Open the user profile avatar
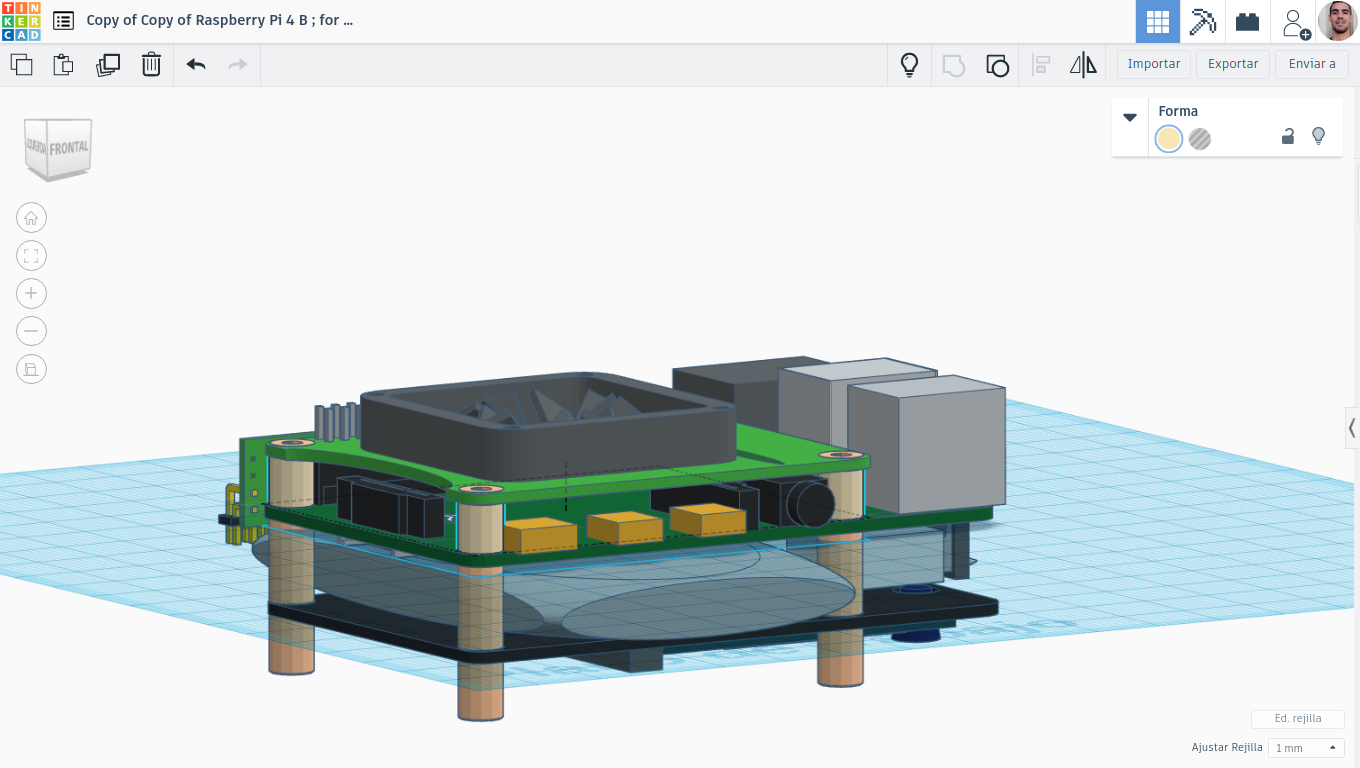This screenshot has height=768, width=1360. pyautogui.click(x=1337, y=21)
